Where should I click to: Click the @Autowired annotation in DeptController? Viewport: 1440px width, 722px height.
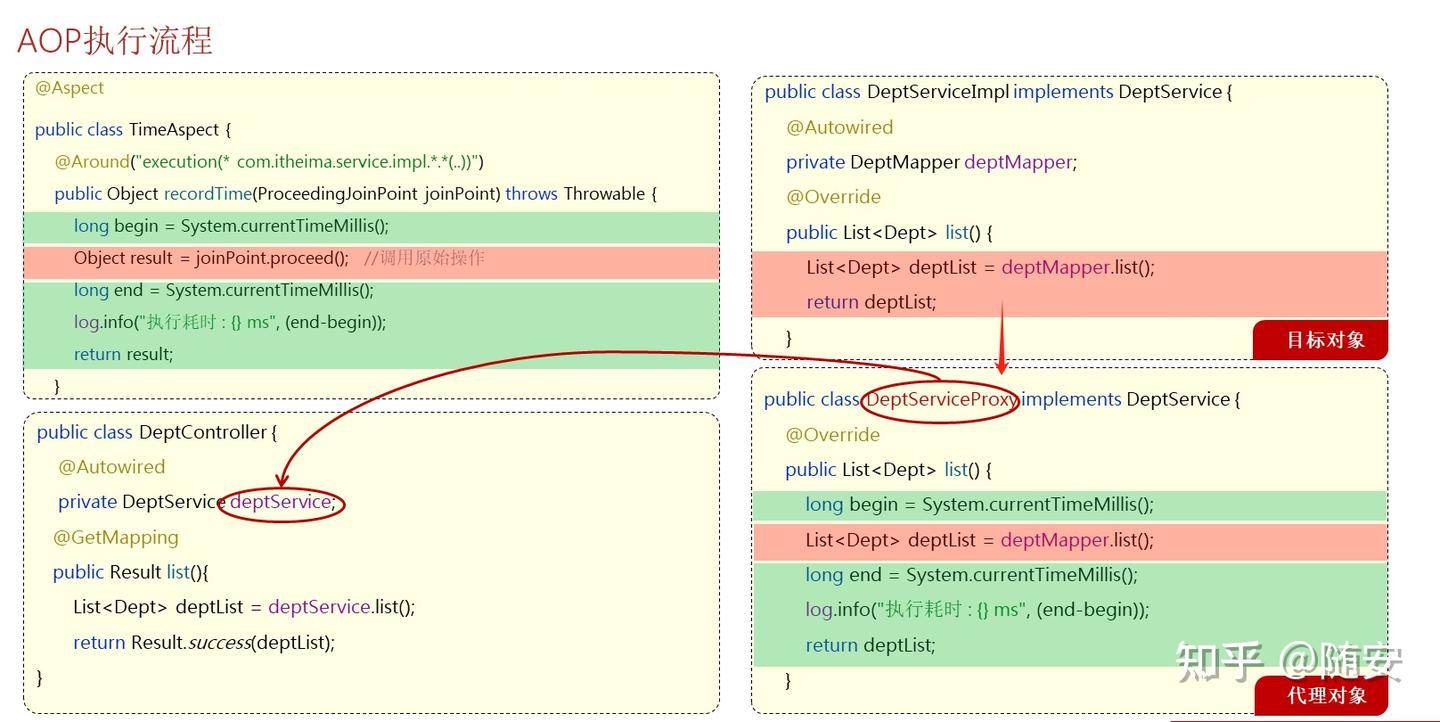coord(113,466)
